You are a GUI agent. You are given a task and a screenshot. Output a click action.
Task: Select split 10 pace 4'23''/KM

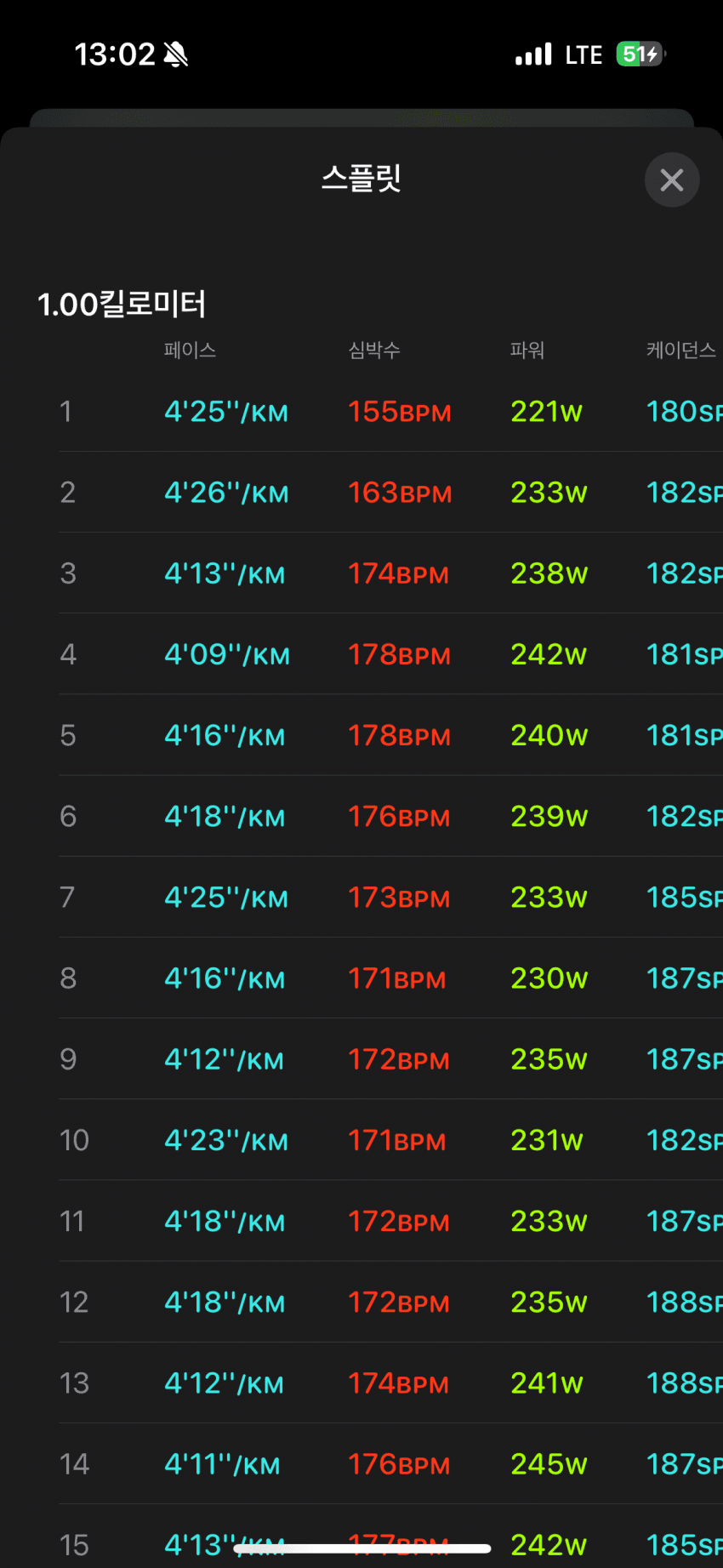226,1140
